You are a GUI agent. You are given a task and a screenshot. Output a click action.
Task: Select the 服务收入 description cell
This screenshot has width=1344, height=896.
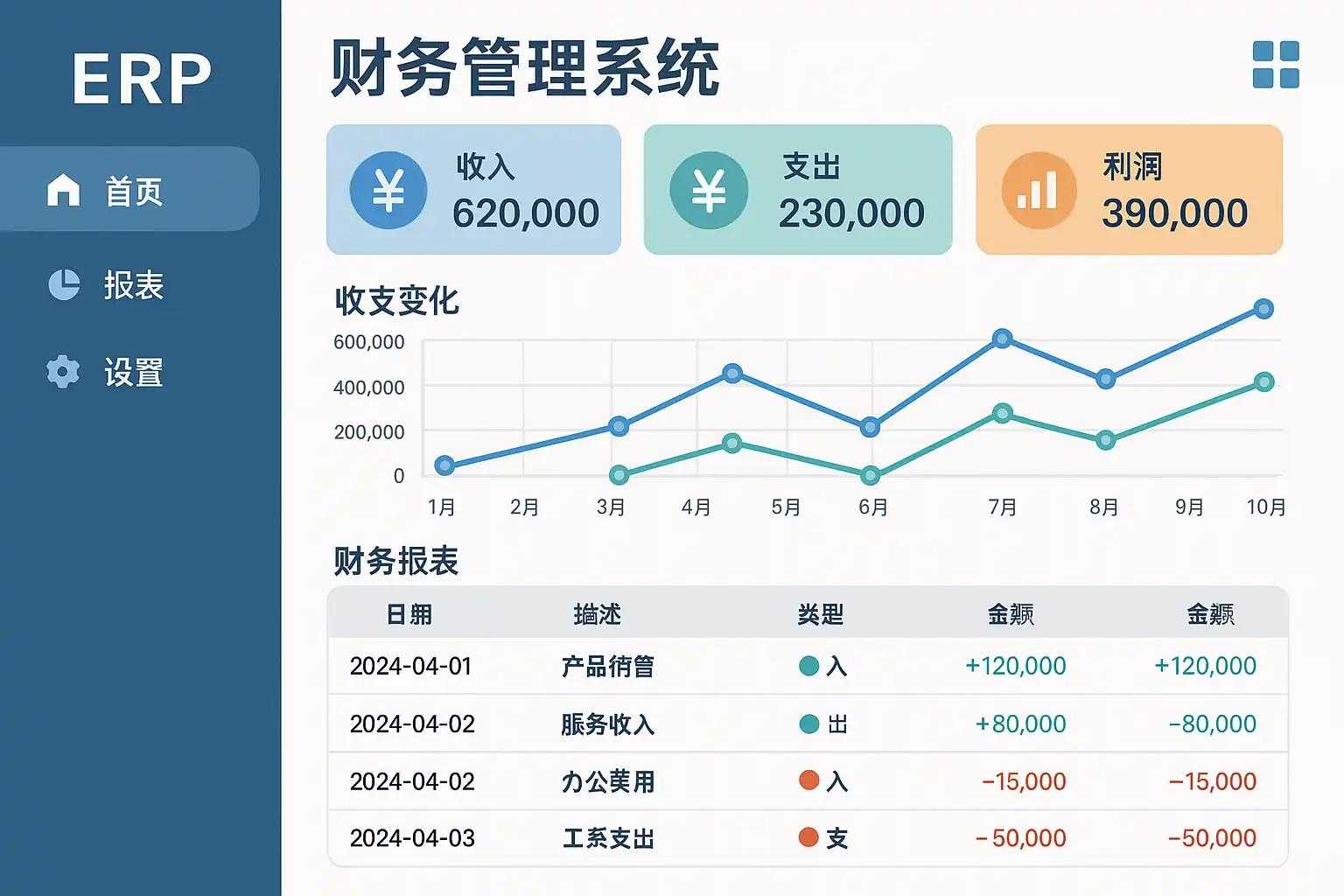tap(608, 724)
